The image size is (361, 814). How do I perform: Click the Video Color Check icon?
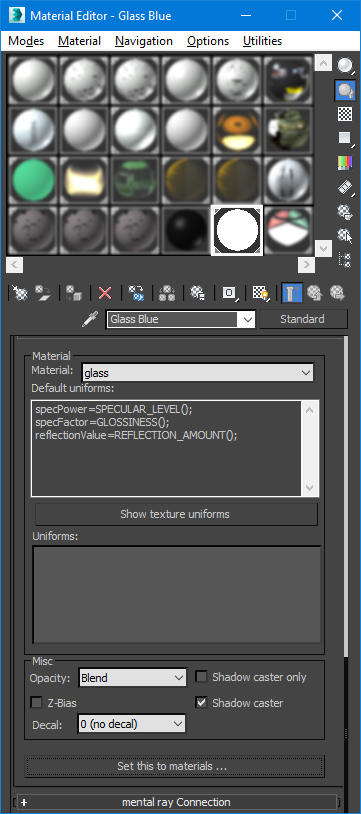(345, 162)
